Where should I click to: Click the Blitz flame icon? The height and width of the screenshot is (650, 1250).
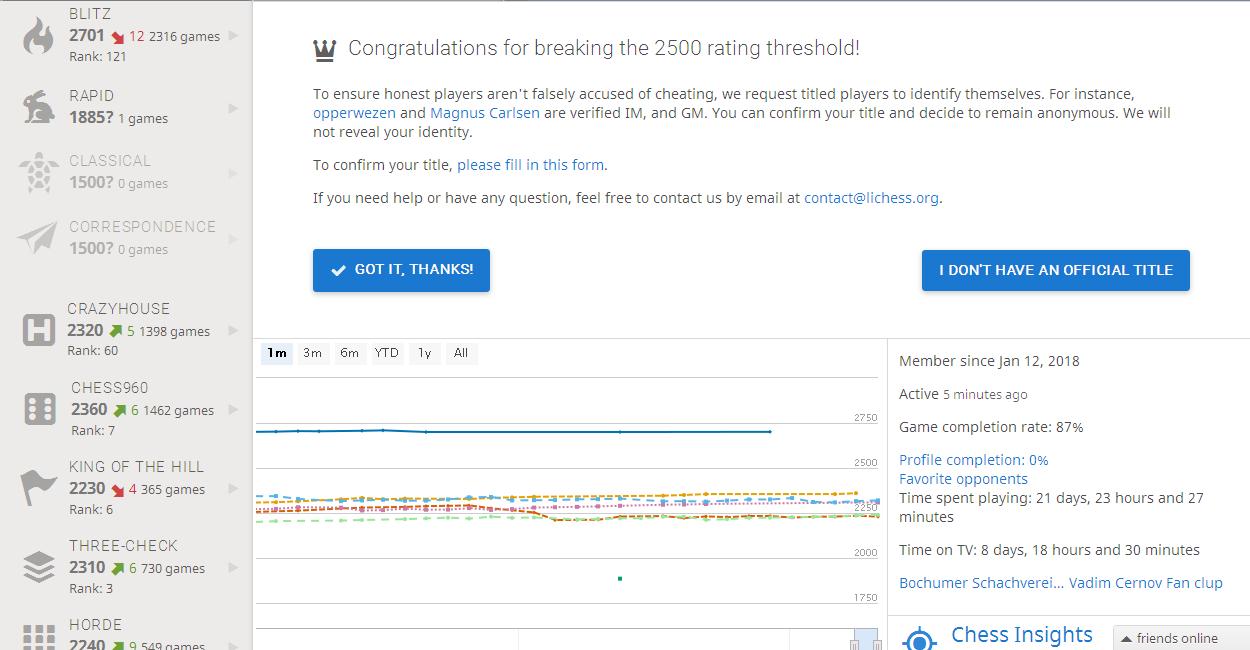(x=38, y=35)
